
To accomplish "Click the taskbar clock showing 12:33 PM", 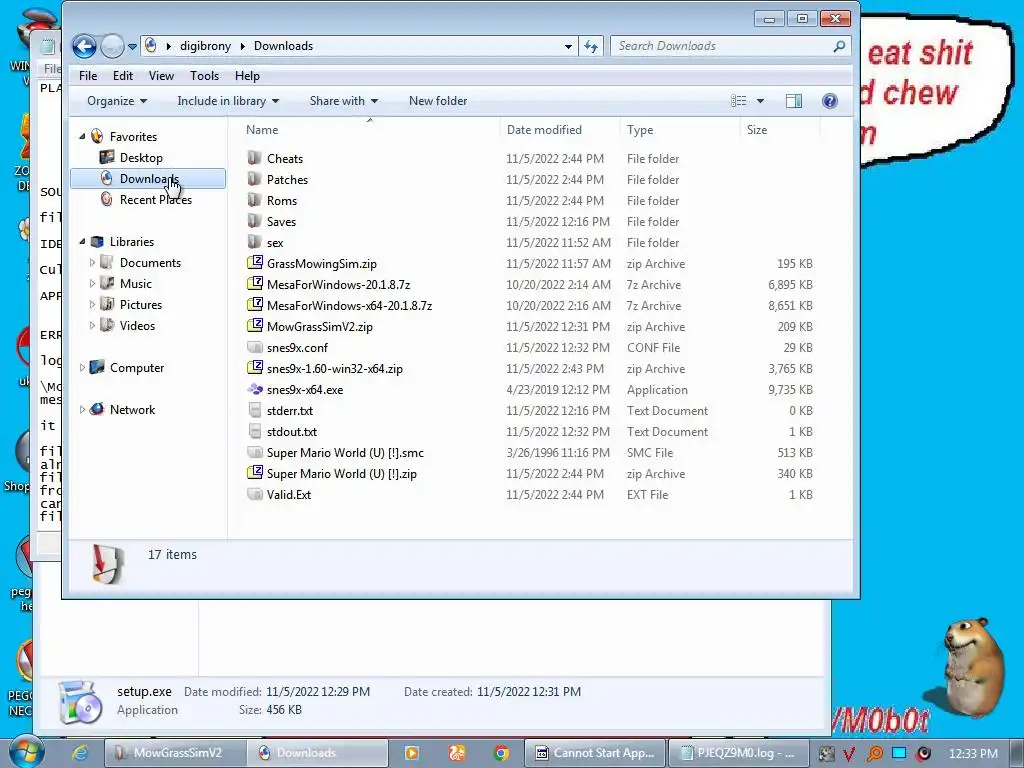I will pos(973,753).
